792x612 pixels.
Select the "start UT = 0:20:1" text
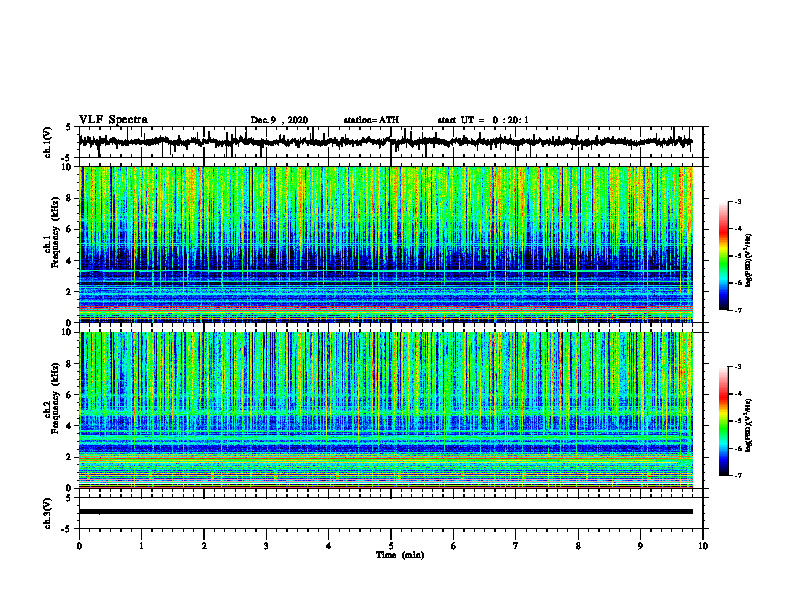(x=483, y=120)
